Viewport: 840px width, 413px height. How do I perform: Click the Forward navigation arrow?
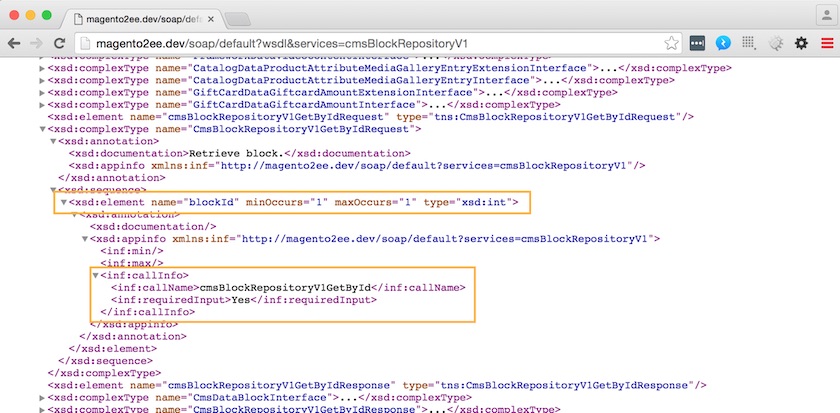click(x=38, y=43)
